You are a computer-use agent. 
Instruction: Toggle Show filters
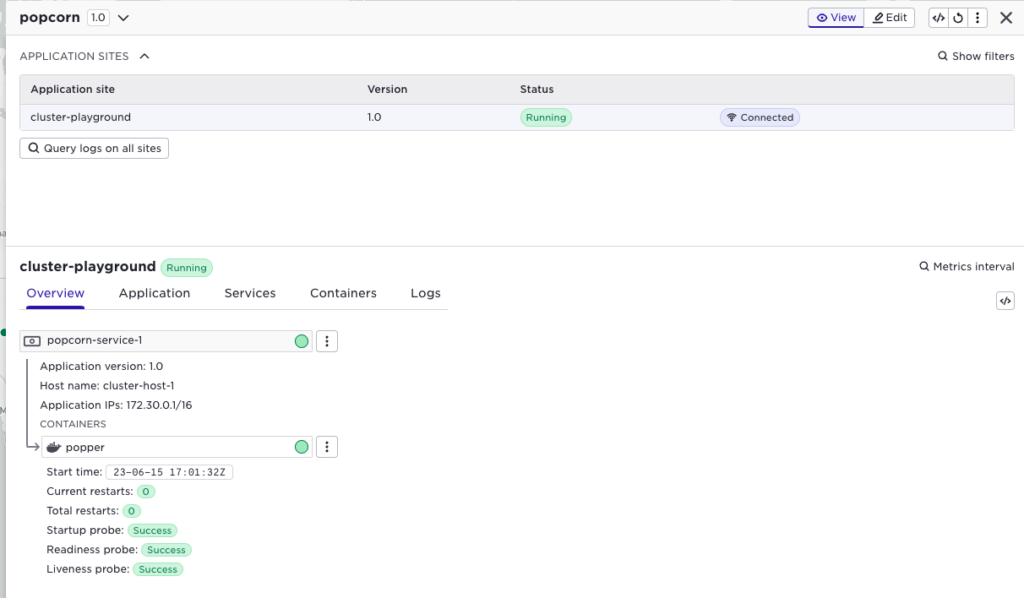point(976,56)
